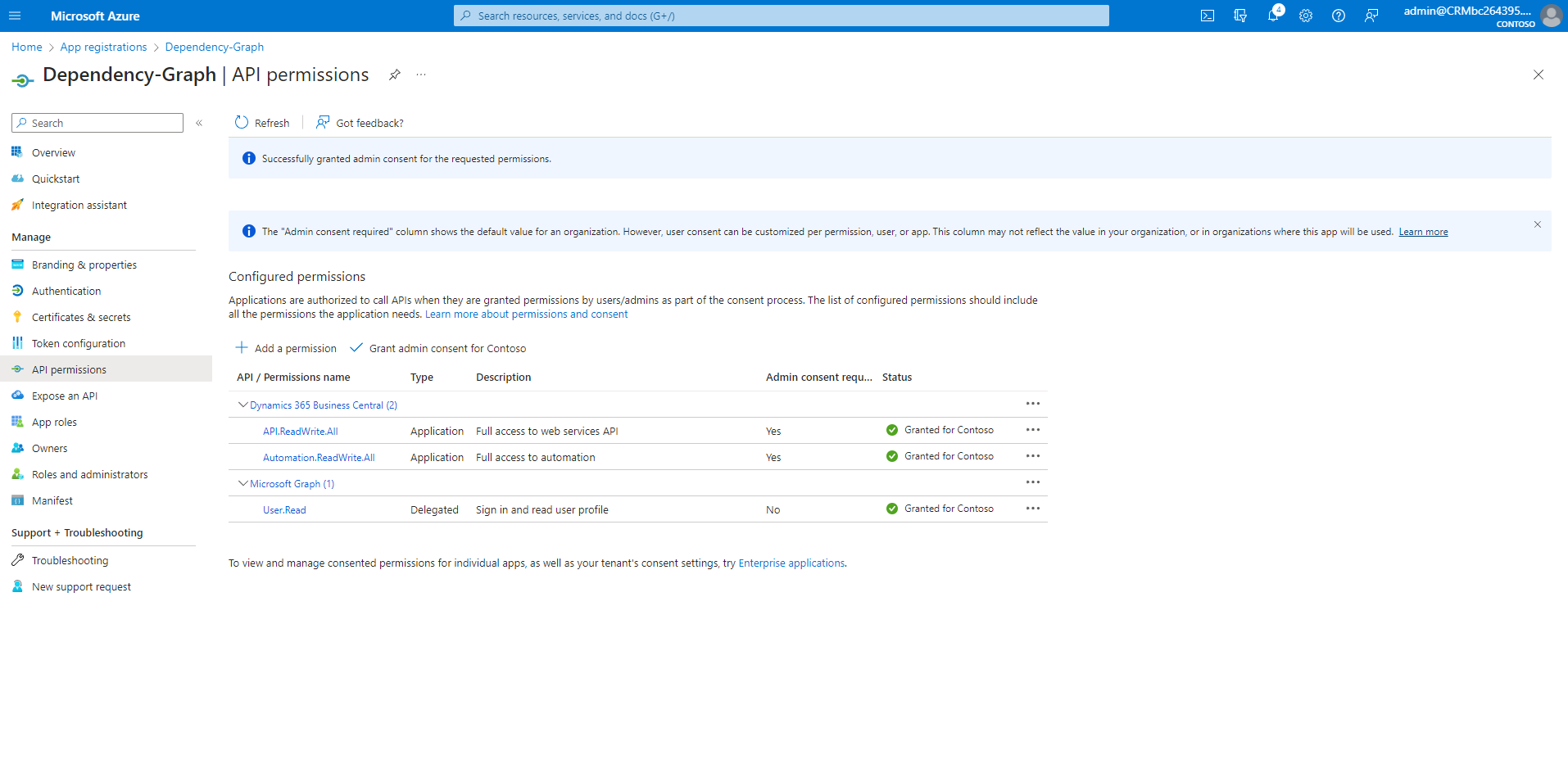Open ellipsis menu for API.ReadWrite.All row
Viewport: 1568px width, 760px height.
coord(1033,430)
